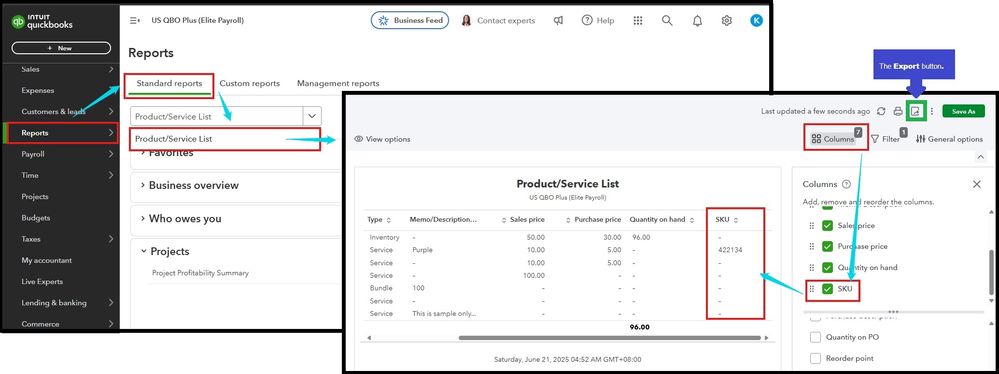Open the Columns options button

tap(834, 139)
